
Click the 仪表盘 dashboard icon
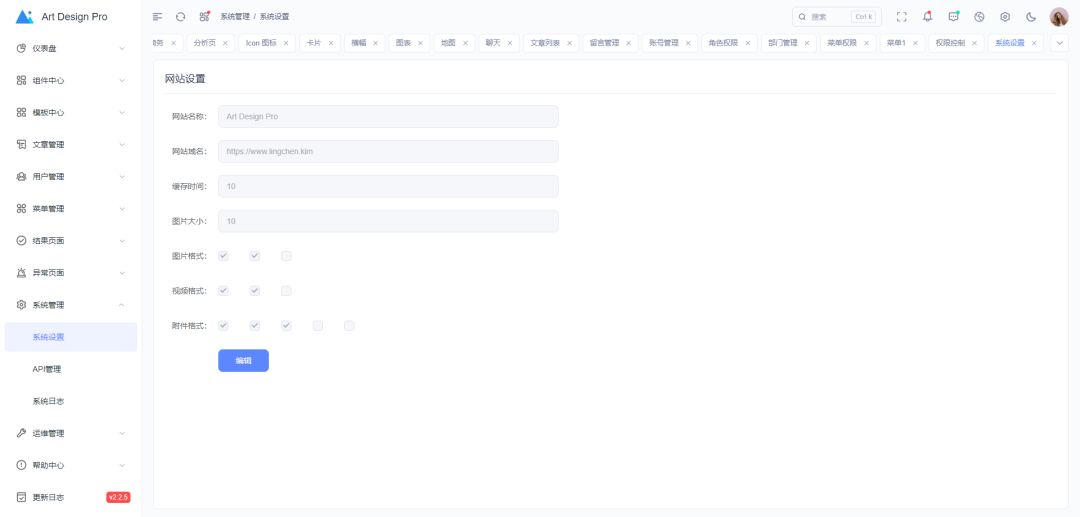coord(21,48)
